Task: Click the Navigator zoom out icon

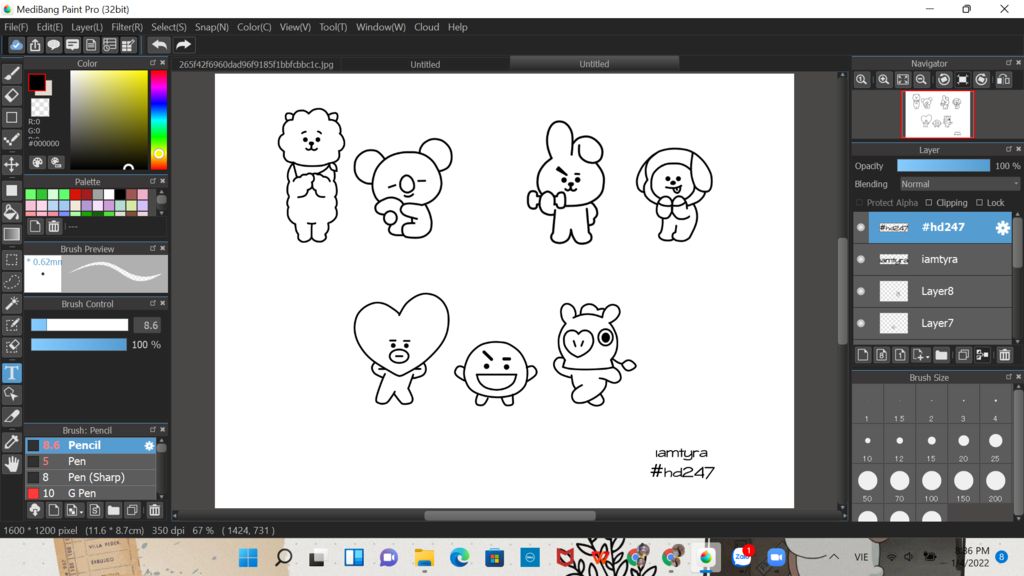Action: (921, 80)
